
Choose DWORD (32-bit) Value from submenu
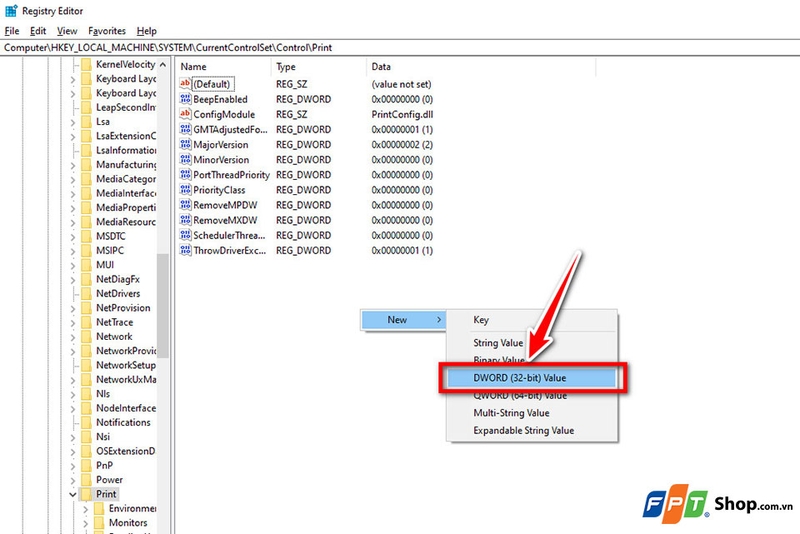[x=531, y=378]
